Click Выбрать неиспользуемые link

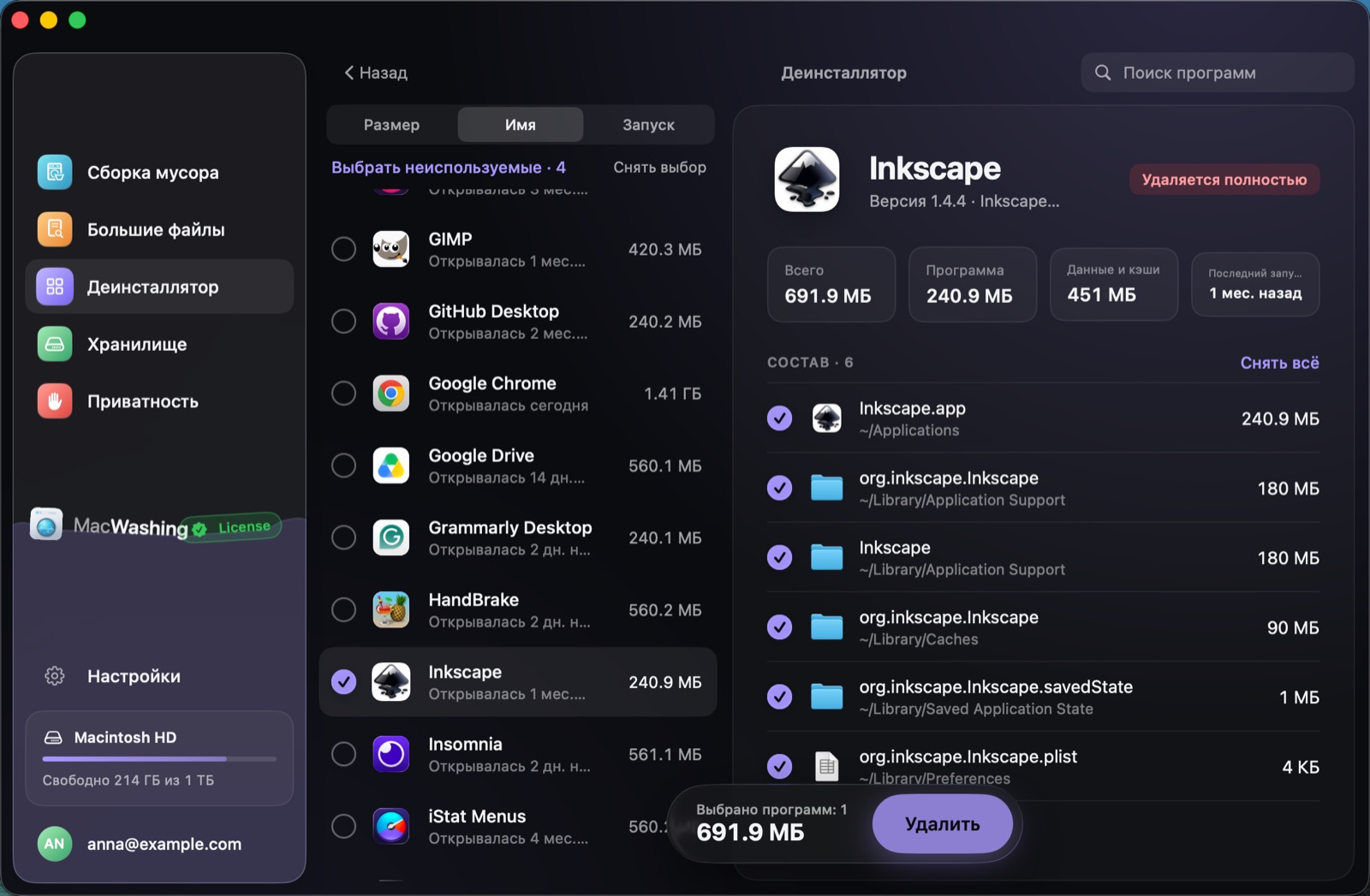pos(437,168)
